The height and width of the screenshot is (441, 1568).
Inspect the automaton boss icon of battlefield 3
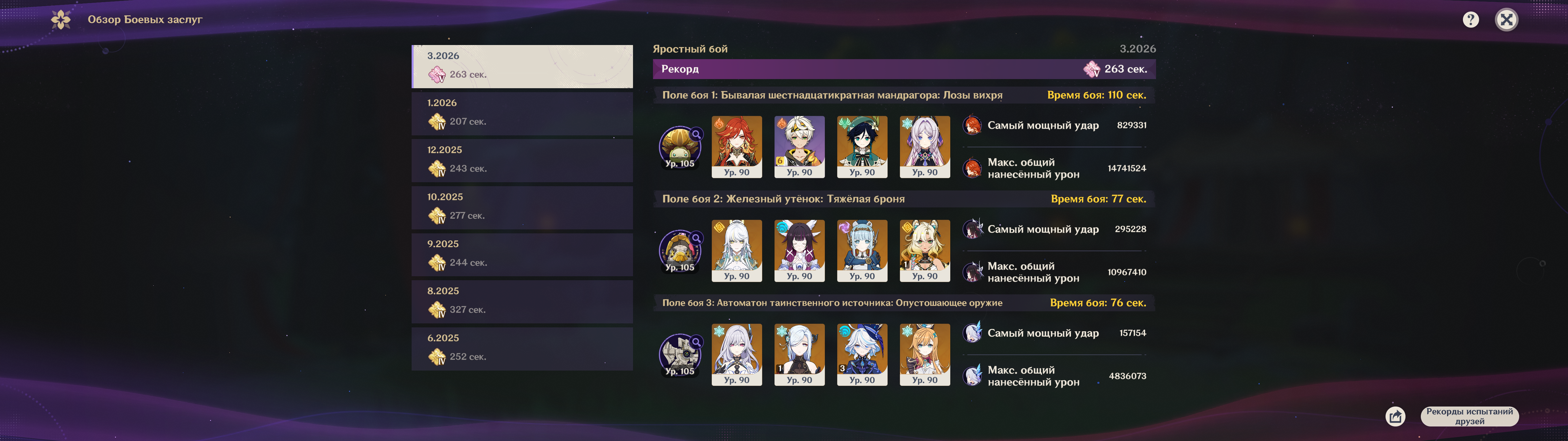680,355
